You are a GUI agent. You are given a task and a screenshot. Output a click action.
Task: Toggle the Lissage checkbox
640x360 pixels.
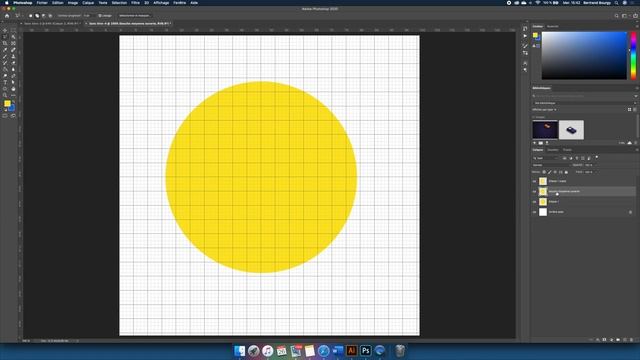click(100, 16)
